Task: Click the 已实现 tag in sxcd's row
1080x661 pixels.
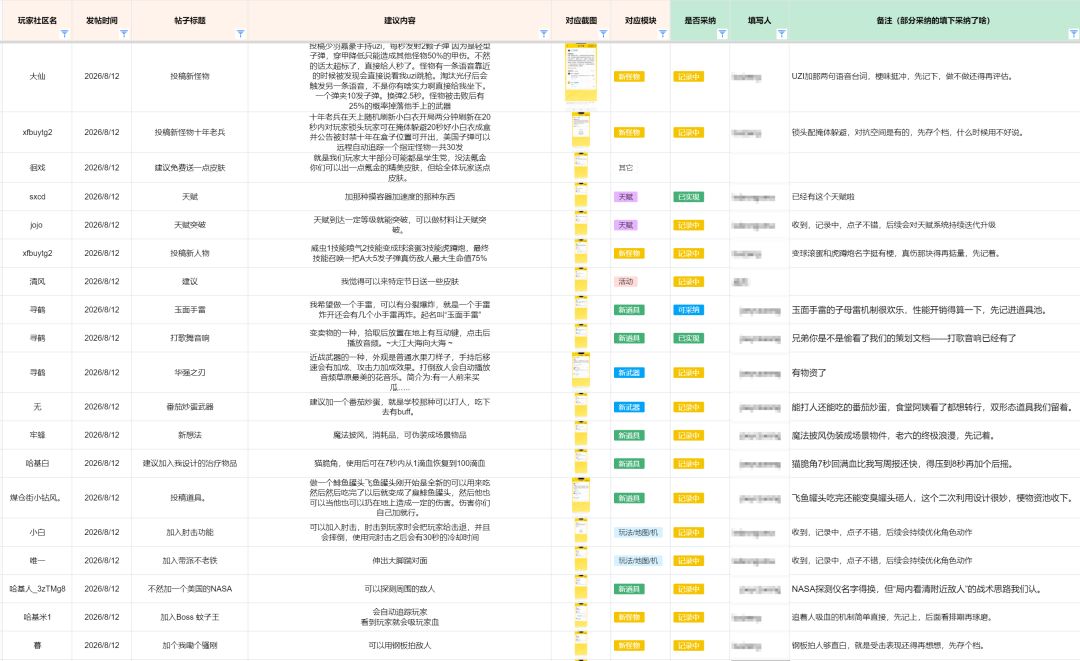Action: 688,197
